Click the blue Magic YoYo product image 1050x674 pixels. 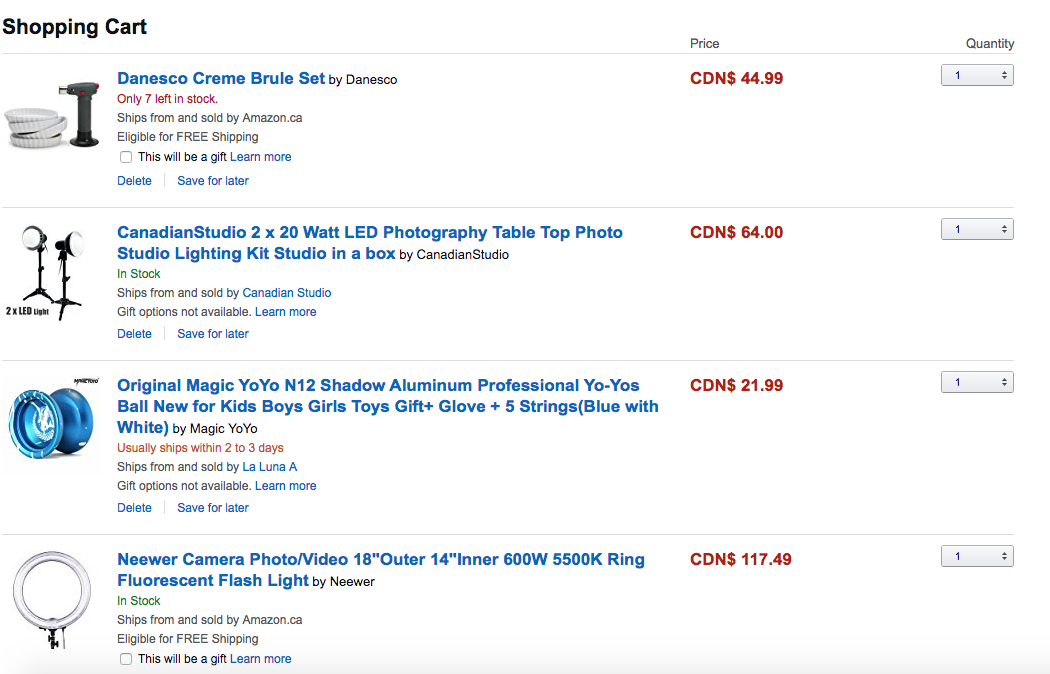coord(52,422)
